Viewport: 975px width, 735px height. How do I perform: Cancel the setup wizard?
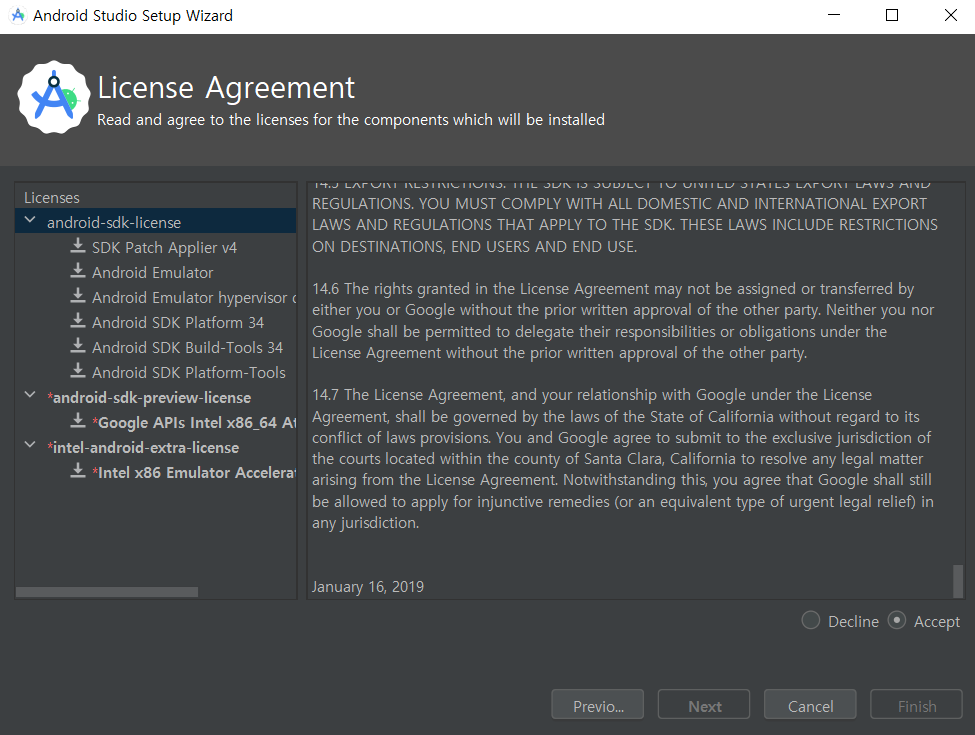pyautogui.click(x=810, y=705)
